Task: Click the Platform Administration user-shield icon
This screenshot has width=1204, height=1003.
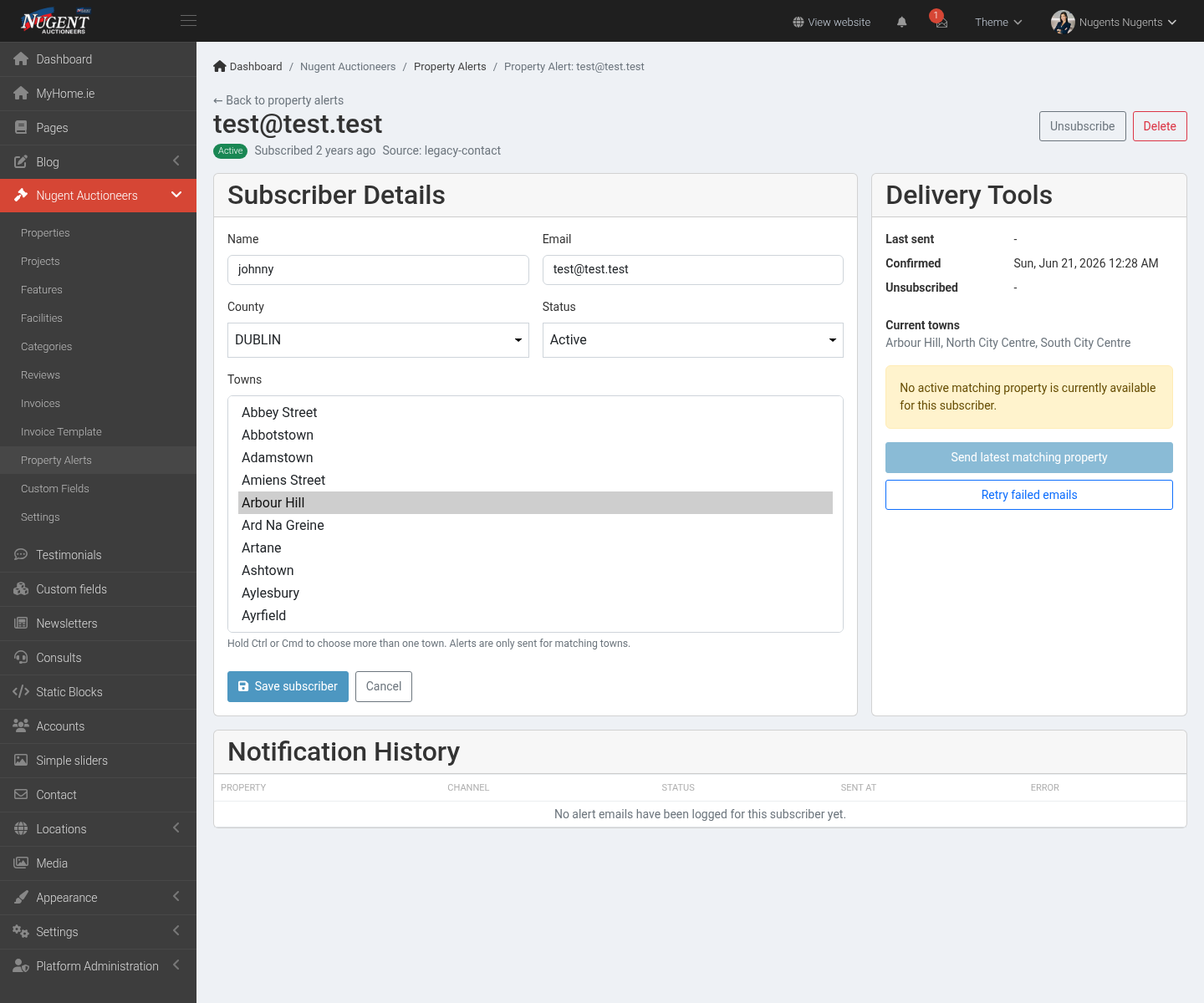Action: pyautogui.click(x=21, y=966)
